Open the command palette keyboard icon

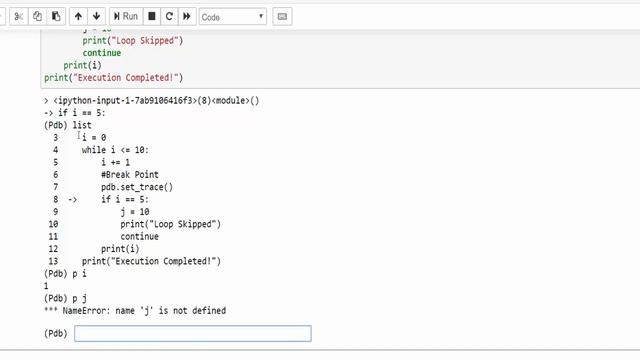click(x=282, y=16)
